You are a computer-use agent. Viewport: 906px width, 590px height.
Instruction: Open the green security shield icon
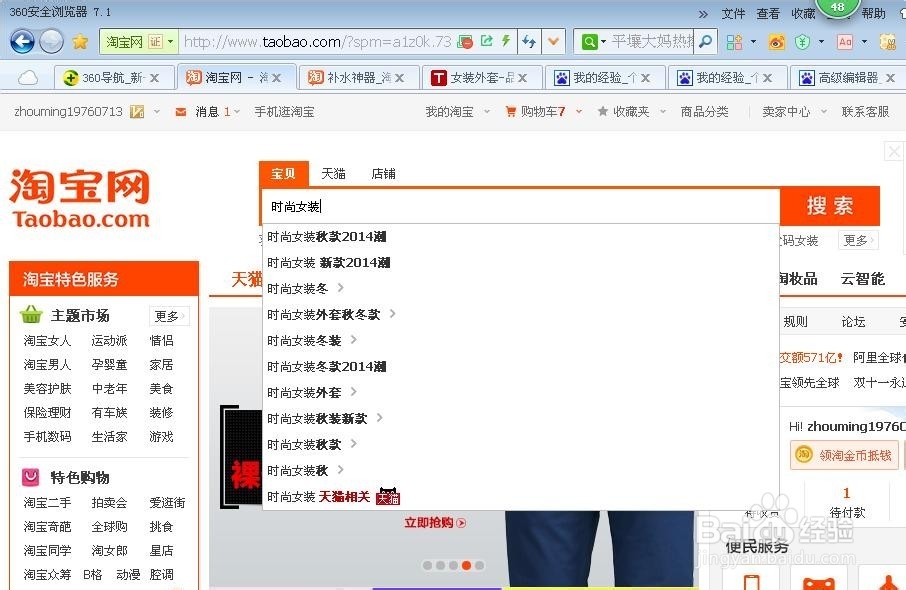coord(802,43)
